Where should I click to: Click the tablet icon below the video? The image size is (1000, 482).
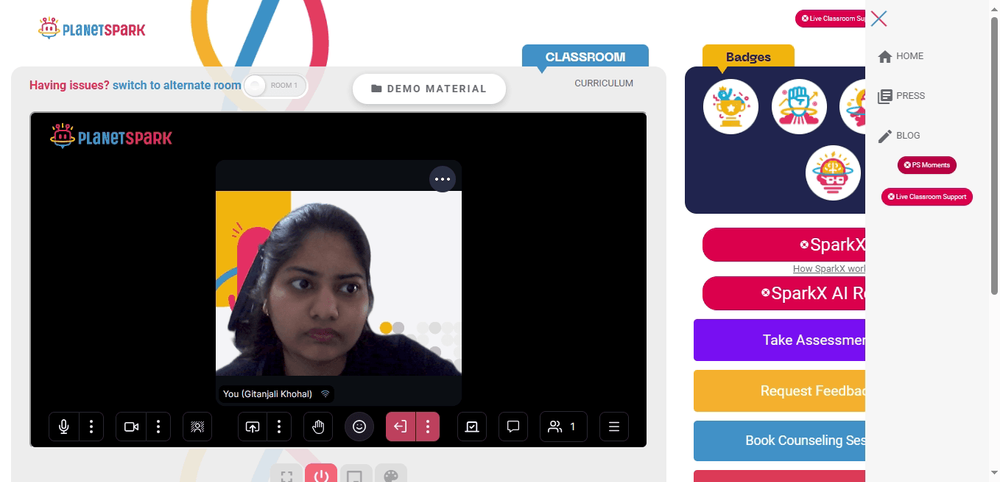pyautogui.click(x=356, y=476)
